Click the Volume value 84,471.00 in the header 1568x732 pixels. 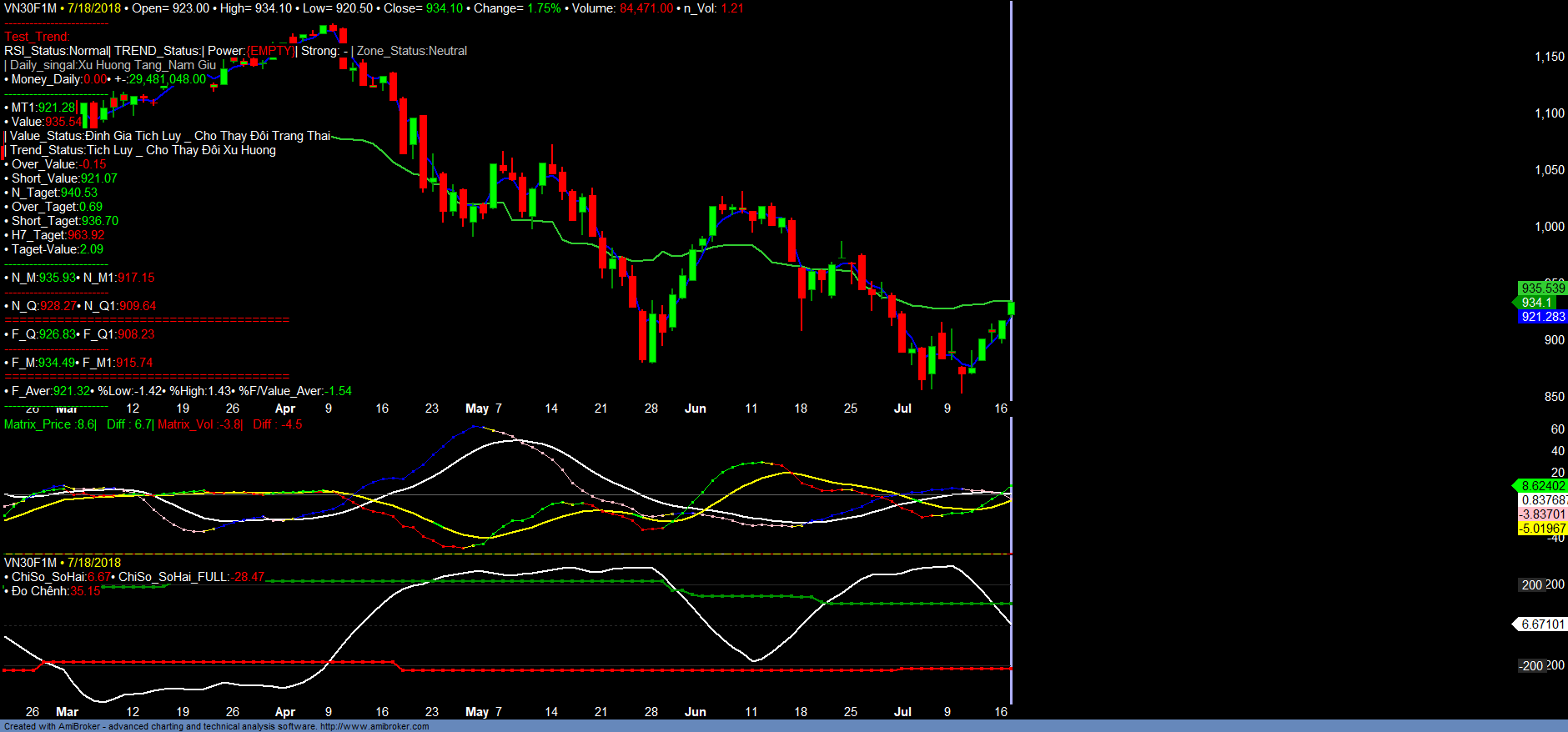coord(646,8)
